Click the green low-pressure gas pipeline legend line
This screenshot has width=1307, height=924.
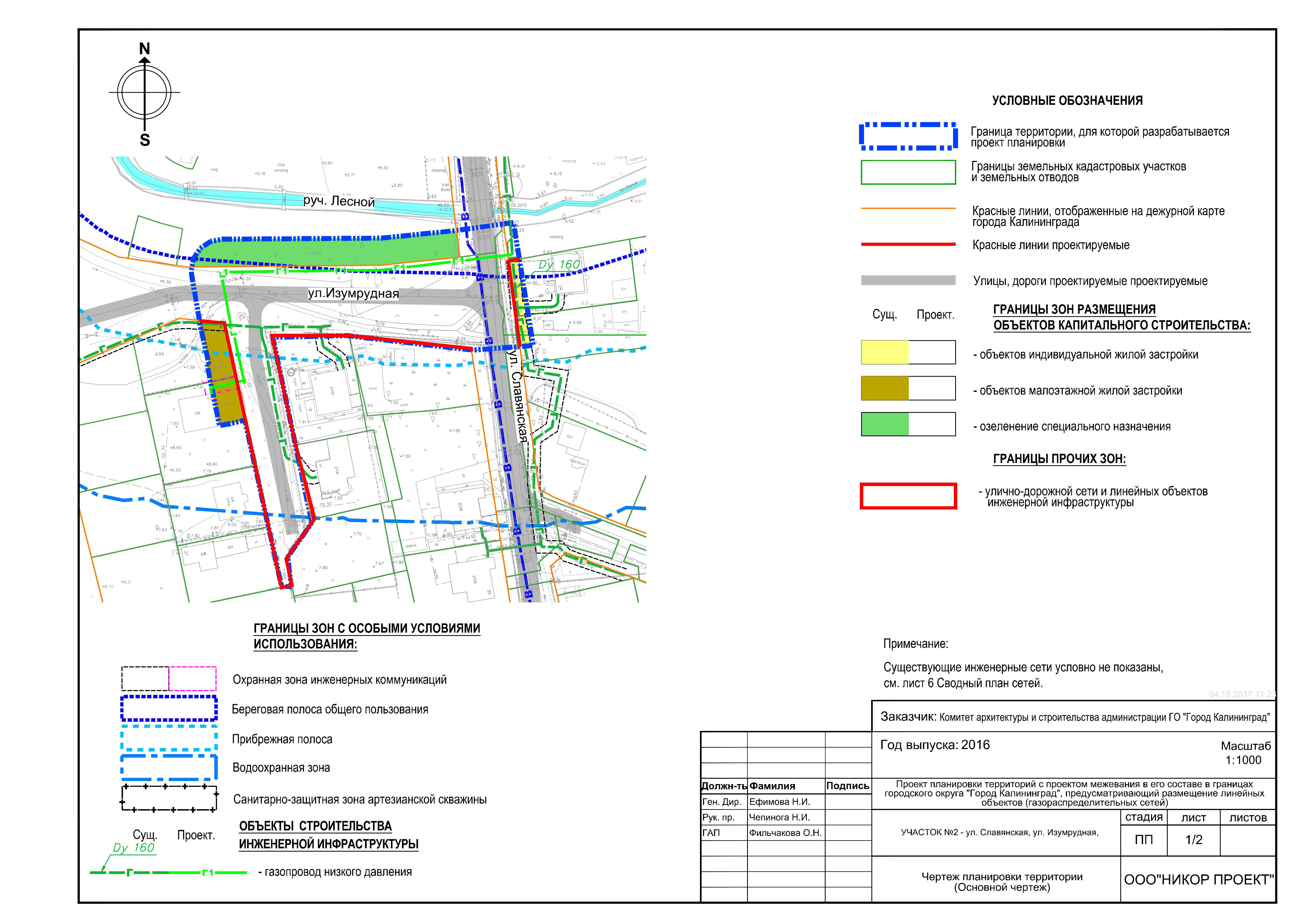[x=169, y=872]
